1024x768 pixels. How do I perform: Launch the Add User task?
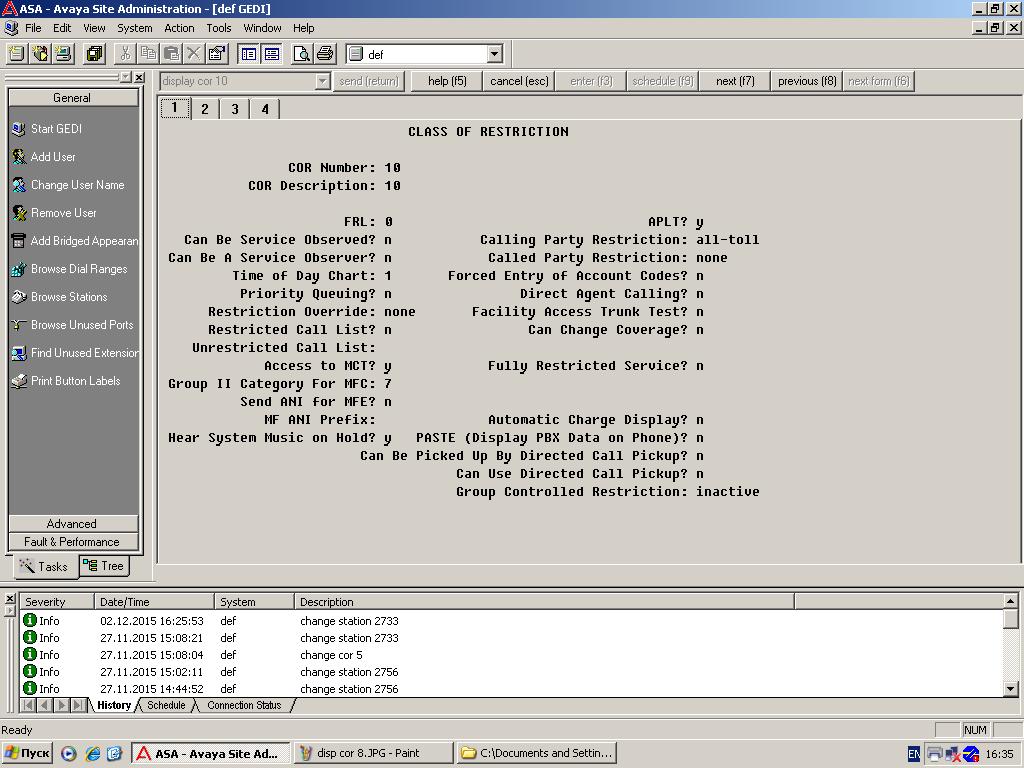tap(53, 157)
